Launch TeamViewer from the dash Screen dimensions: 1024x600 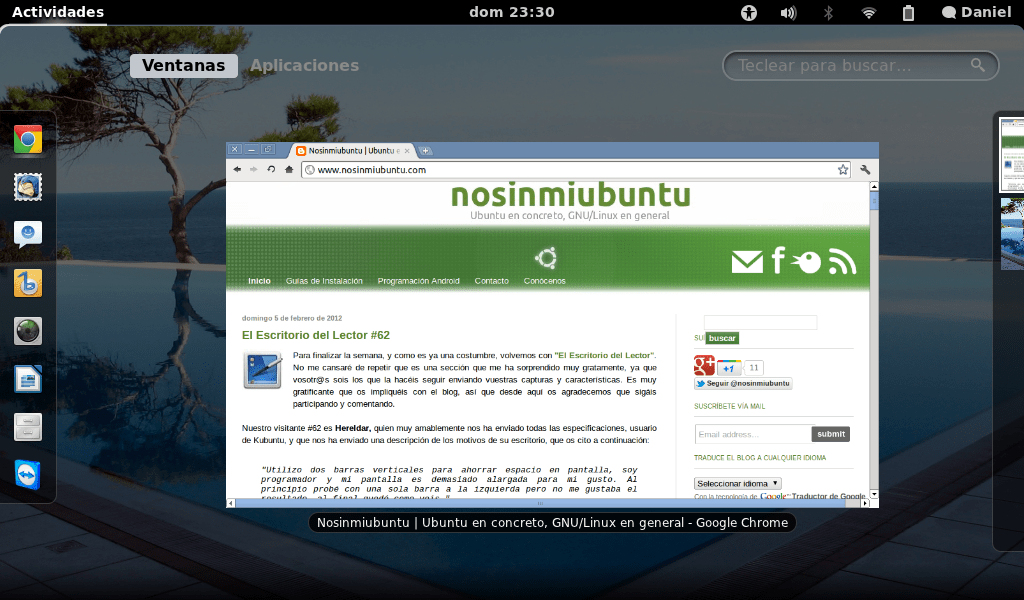click(x=28, y=475)
